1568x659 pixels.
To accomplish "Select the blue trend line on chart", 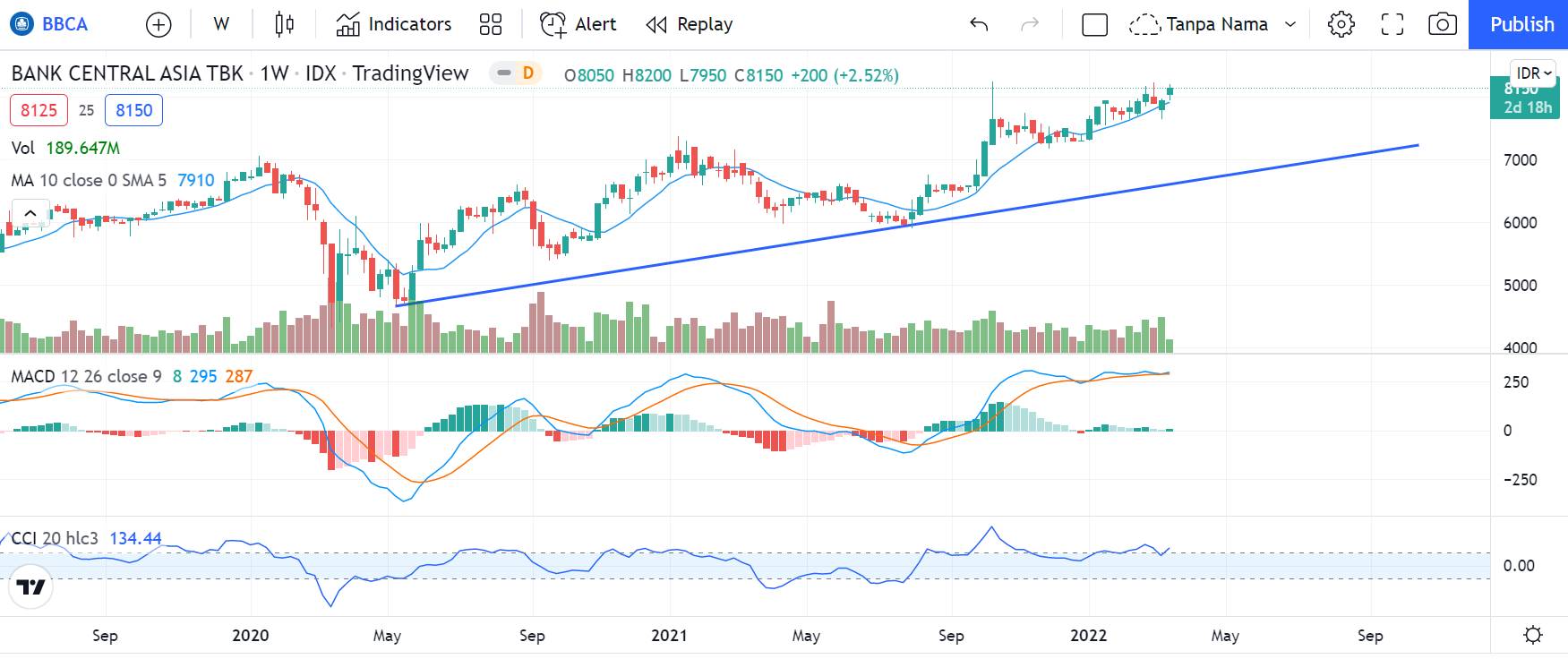I will pyautogui.click(x=906, y=226).
